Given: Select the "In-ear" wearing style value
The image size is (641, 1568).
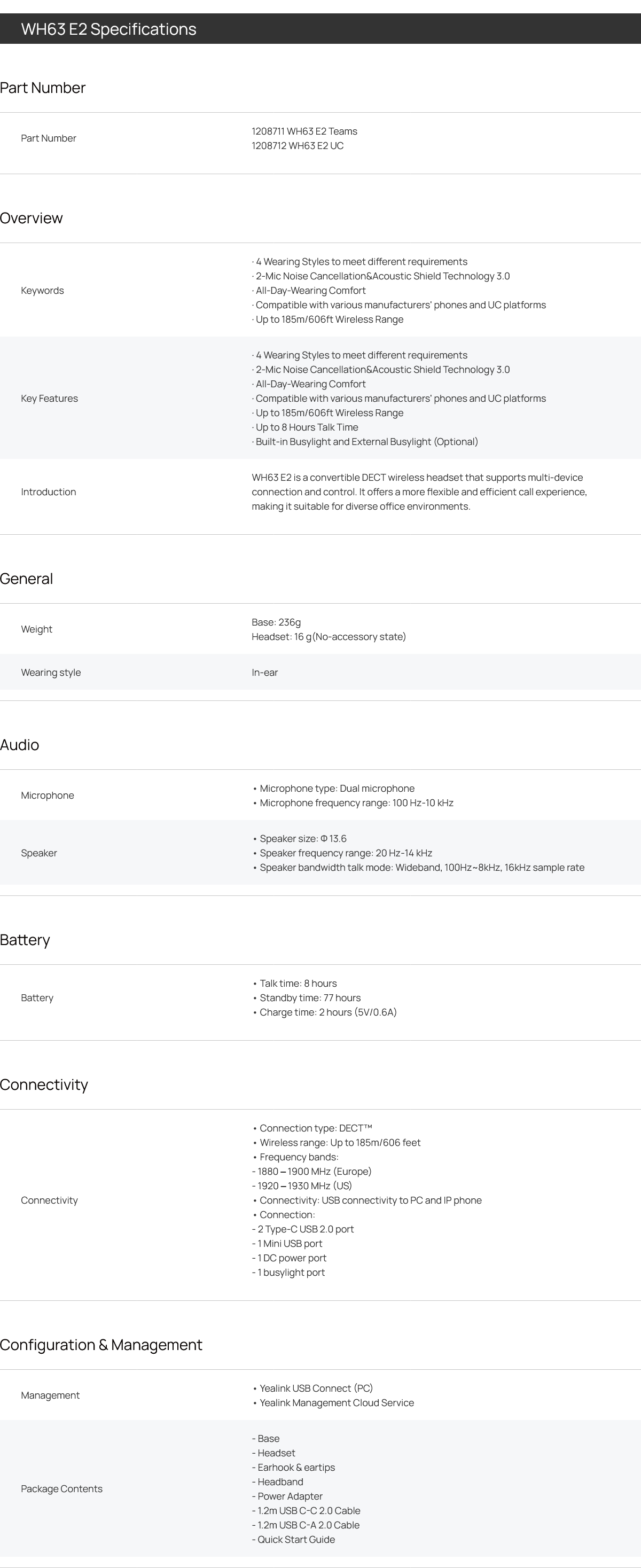Looking at the screenshot, I should click(265, 673).
